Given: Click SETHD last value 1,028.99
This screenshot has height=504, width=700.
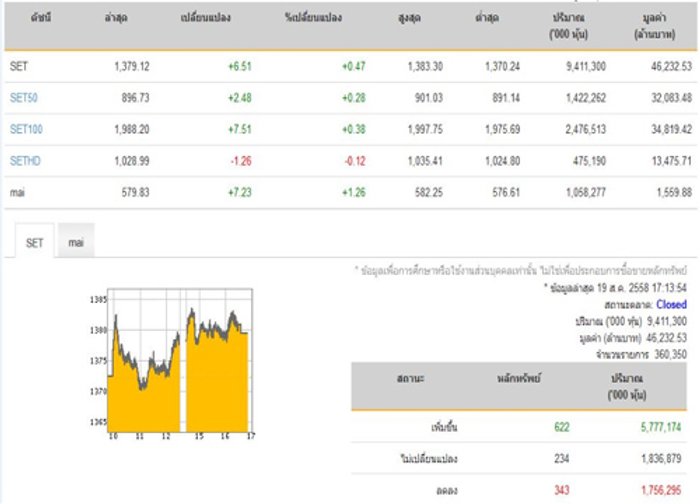Looking at the screenshot, I should click(x=132, y=161).
